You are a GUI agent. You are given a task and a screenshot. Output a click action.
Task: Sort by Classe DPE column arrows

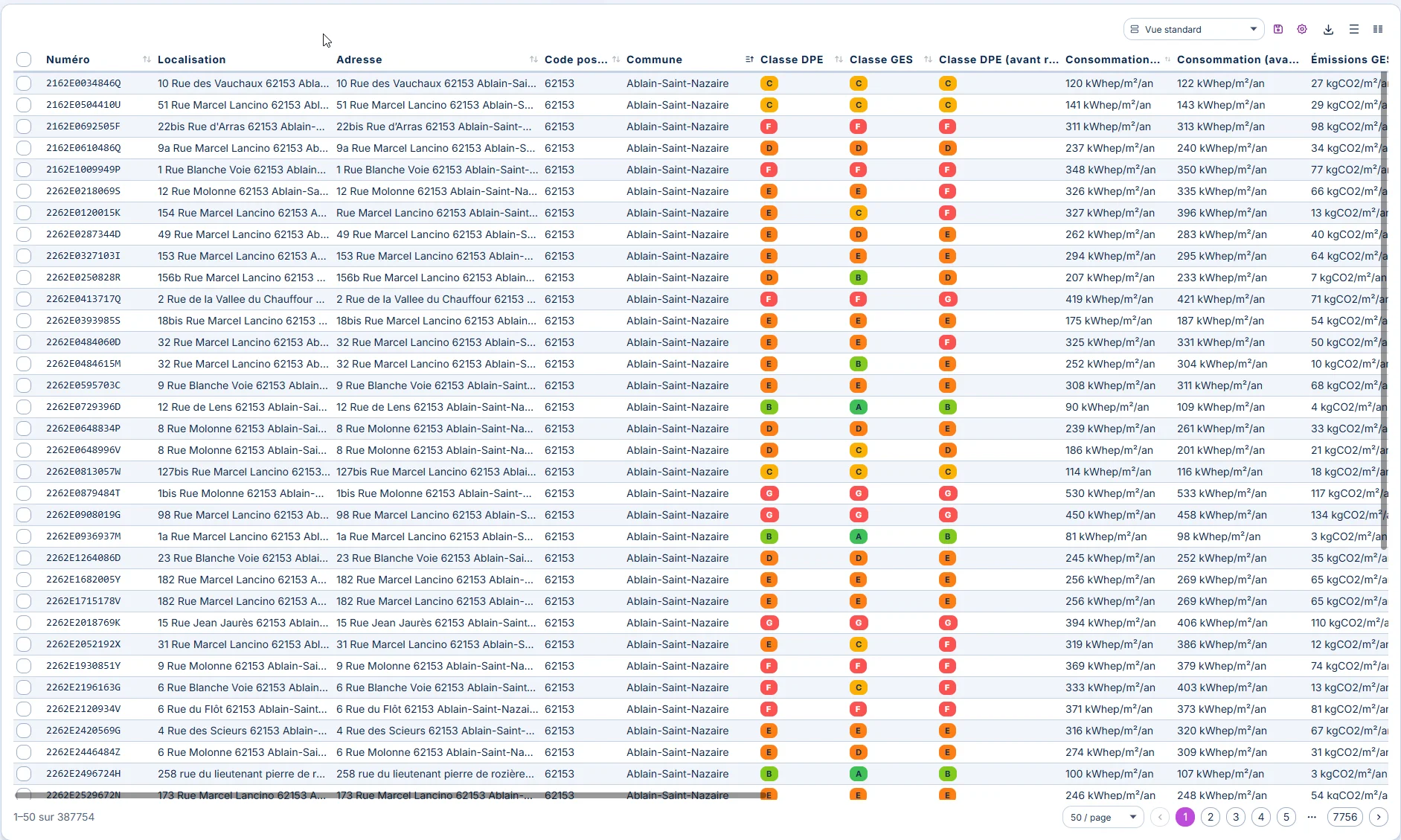point(839,60)
